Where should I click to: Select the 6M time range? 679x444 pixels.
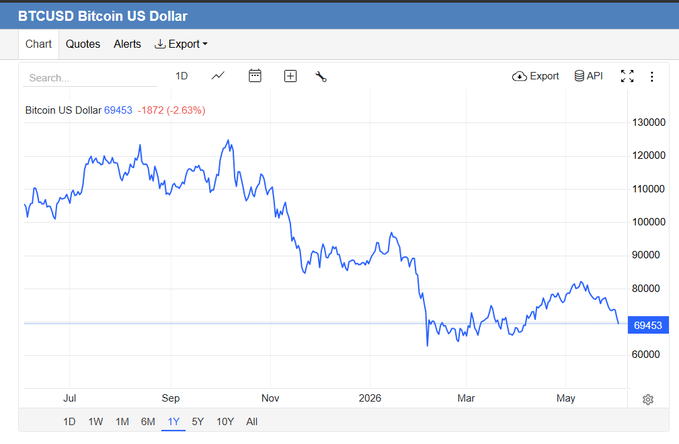coord(148,421)
